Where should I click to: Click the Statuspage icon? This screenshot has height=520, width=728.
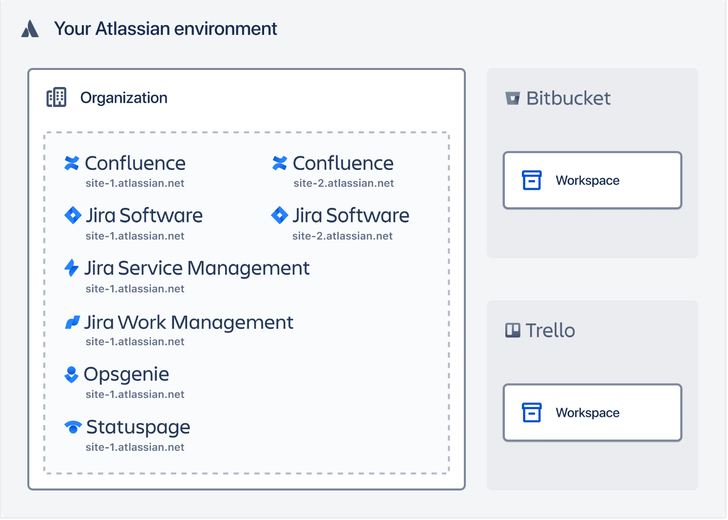pyautogui.click(x=73, y=427)
